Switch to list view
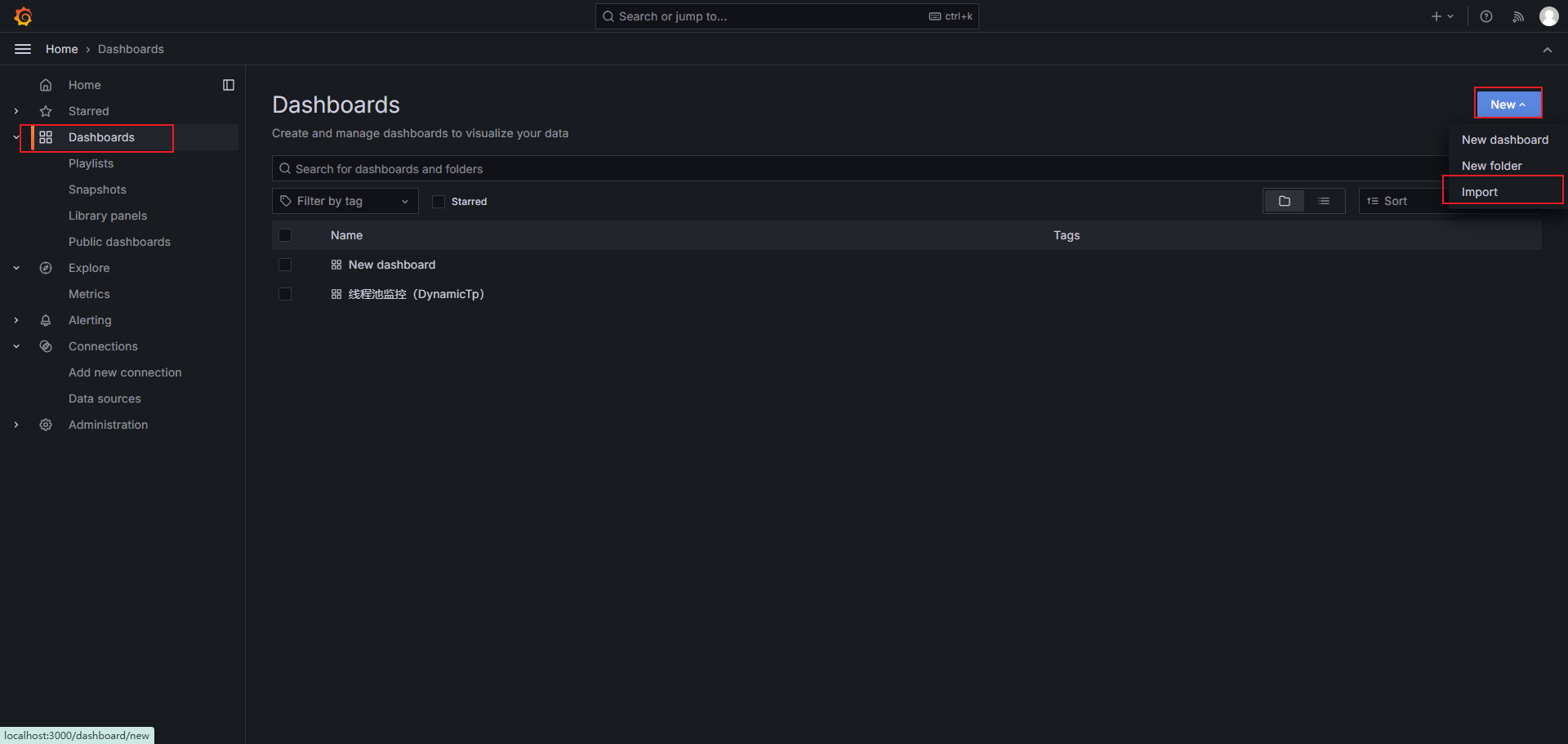 point(1324,201)
